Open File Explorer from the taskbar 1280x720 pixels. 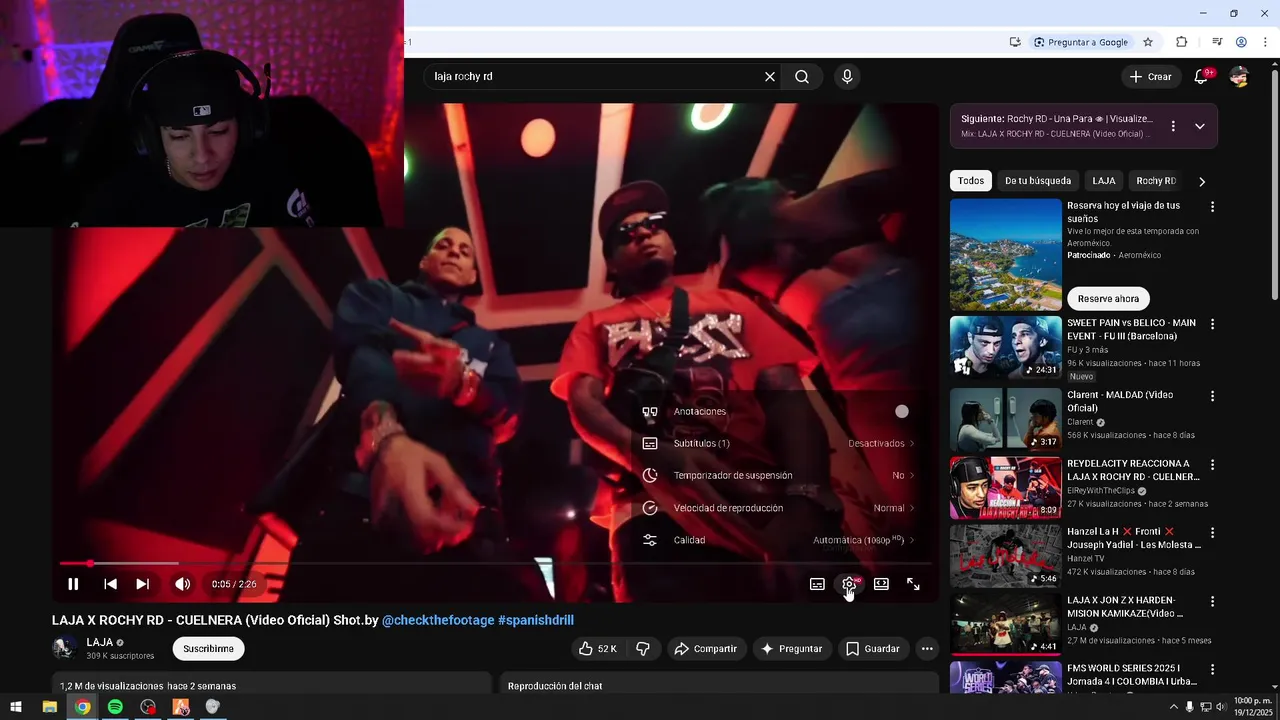[x=49, y=707]
